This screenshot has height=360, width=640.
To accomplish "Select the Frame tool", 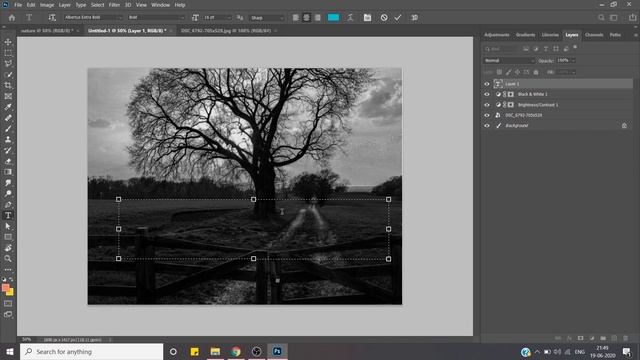I will pyautogui.click(x=8, y=96).
